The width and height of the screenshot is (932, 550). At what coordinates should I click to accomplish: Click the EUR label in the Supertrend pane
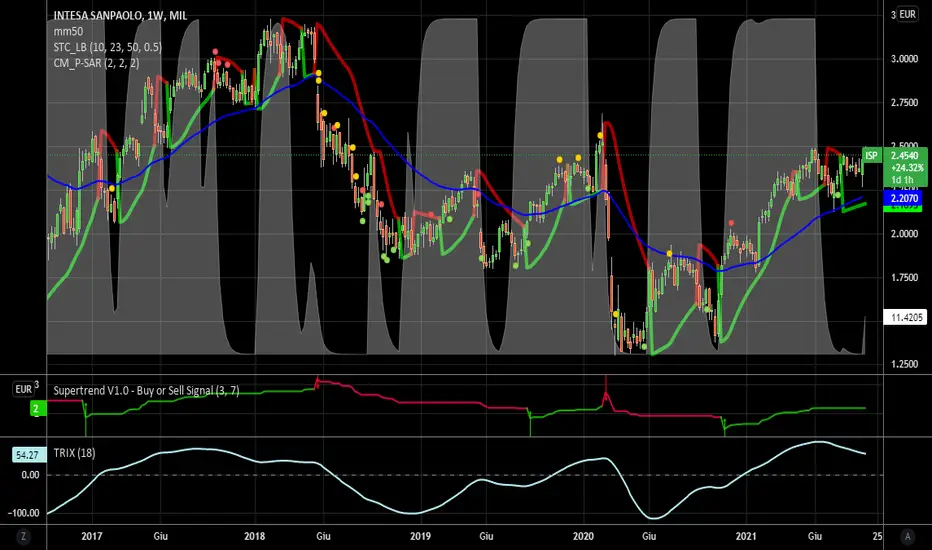(x=23, y=389)
